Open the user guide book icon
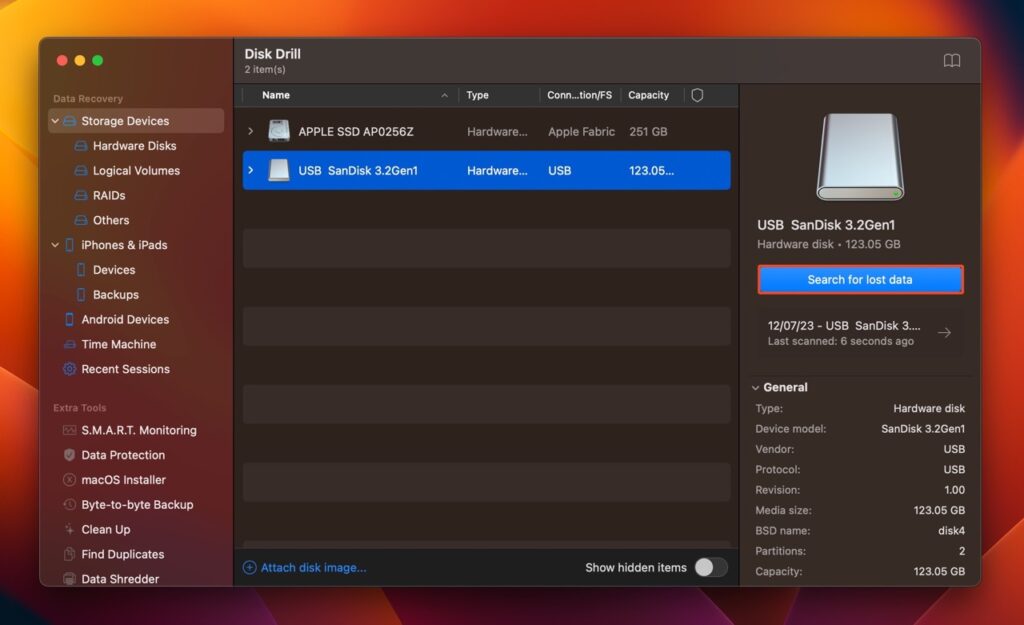The width and height of the screenshot is (1024, 625). [x=951, y=60]
